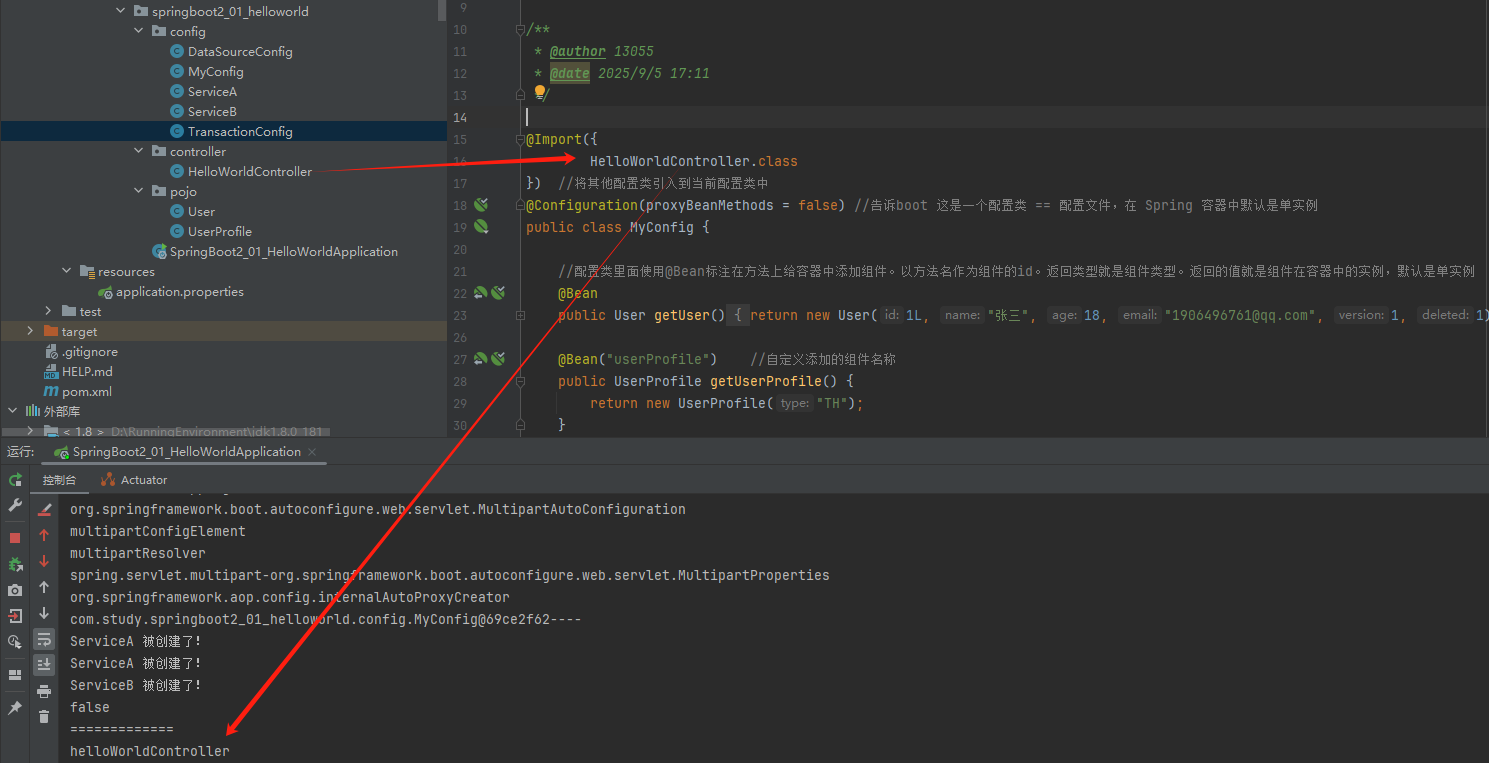Toggle scroll to end in the console

point(44,665)
